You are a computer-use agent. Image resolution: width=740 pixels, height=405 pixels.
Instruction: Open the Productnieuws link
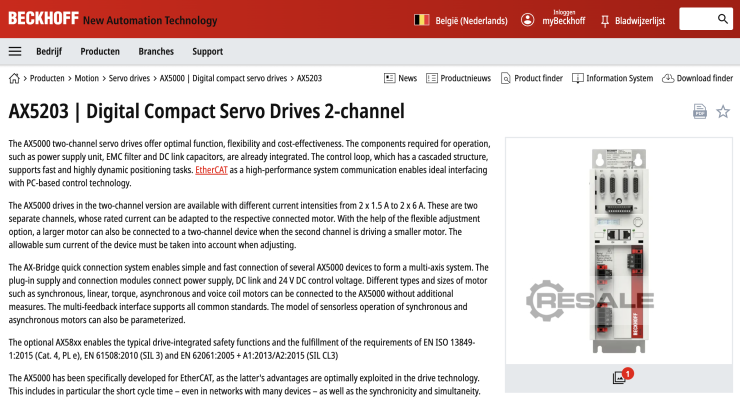465,78
